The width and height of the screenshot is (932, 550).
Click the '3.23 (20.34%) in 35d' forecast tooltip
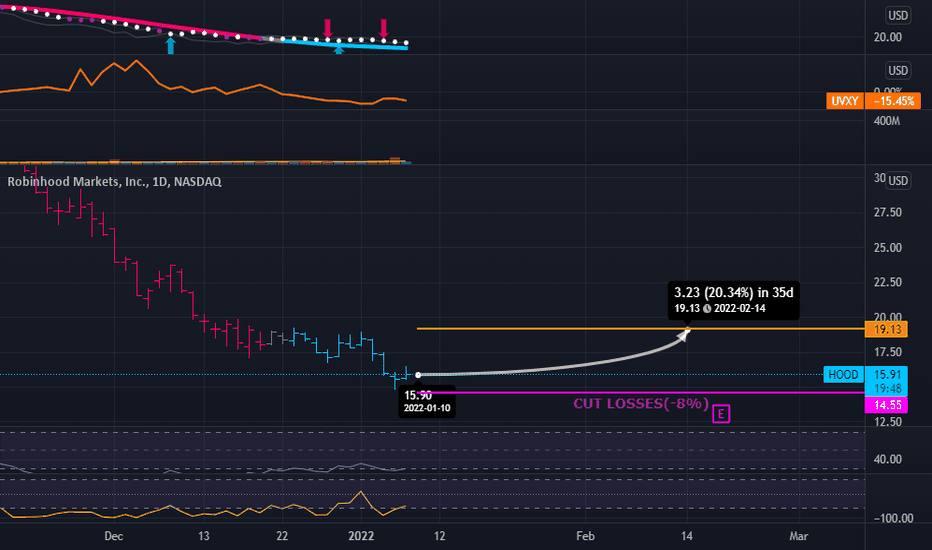pos(733,300)
